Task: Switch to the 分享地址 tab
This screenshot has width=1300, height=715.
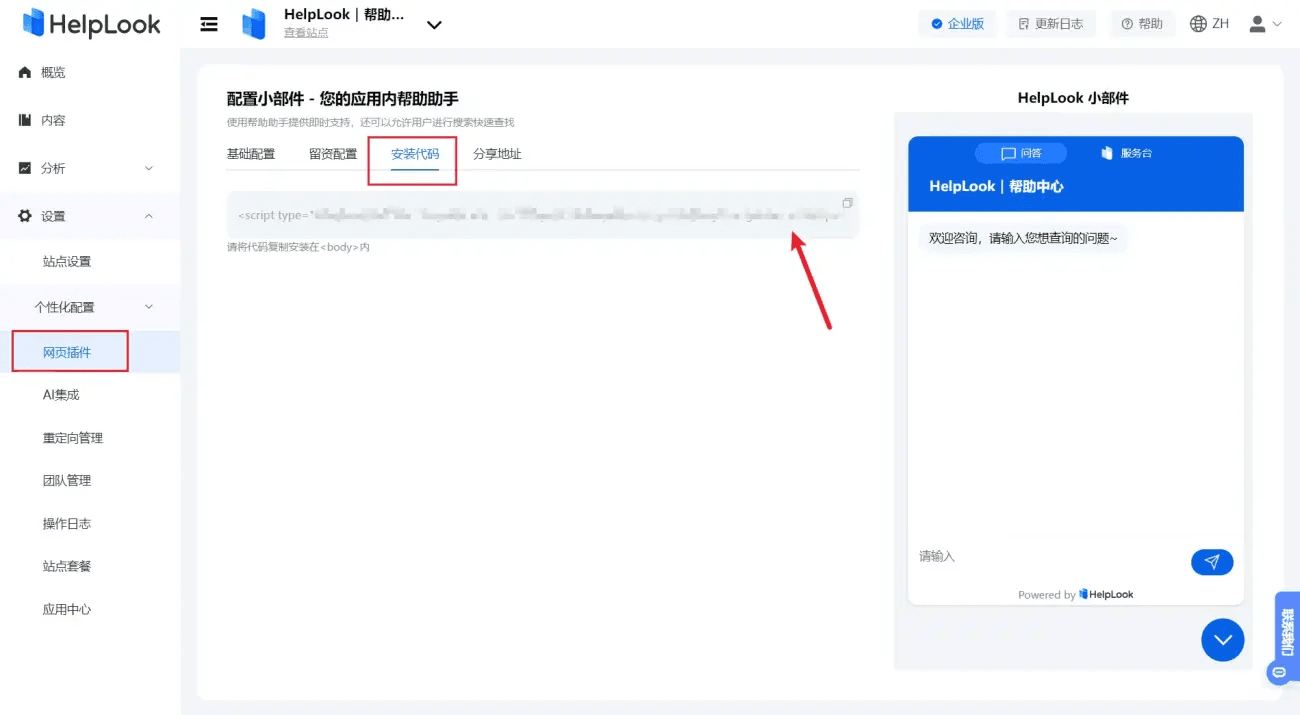Action: tap(497, 154)
